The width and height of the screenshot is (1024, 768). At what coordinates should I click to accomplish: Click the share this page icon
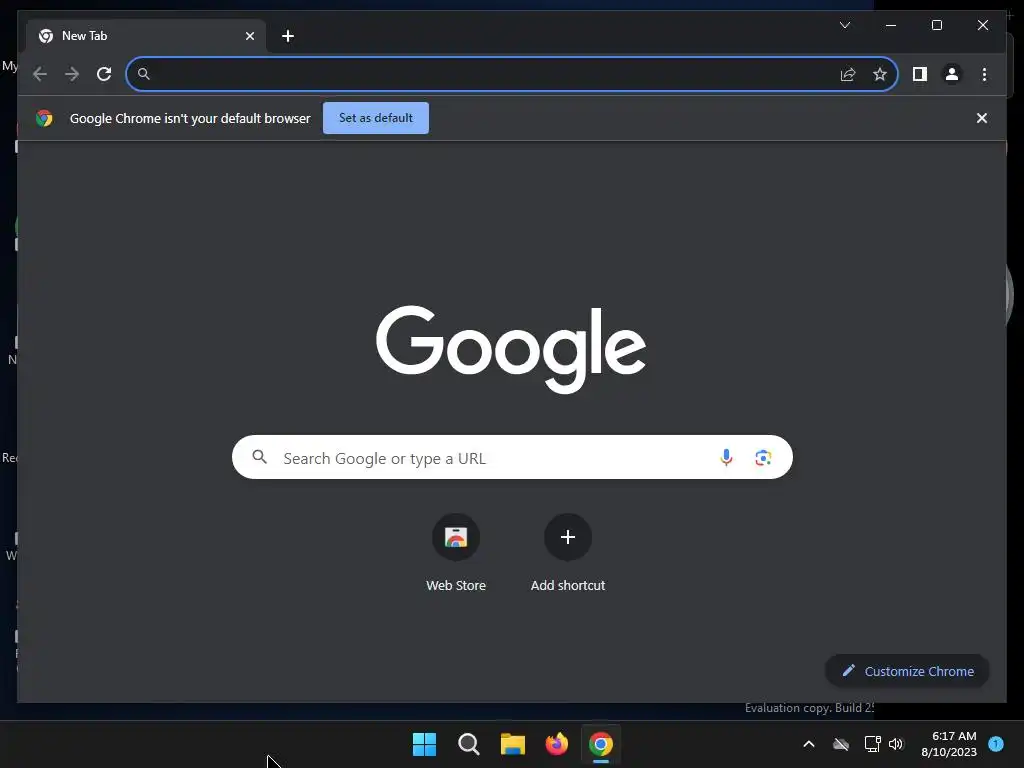click(848, 74)
